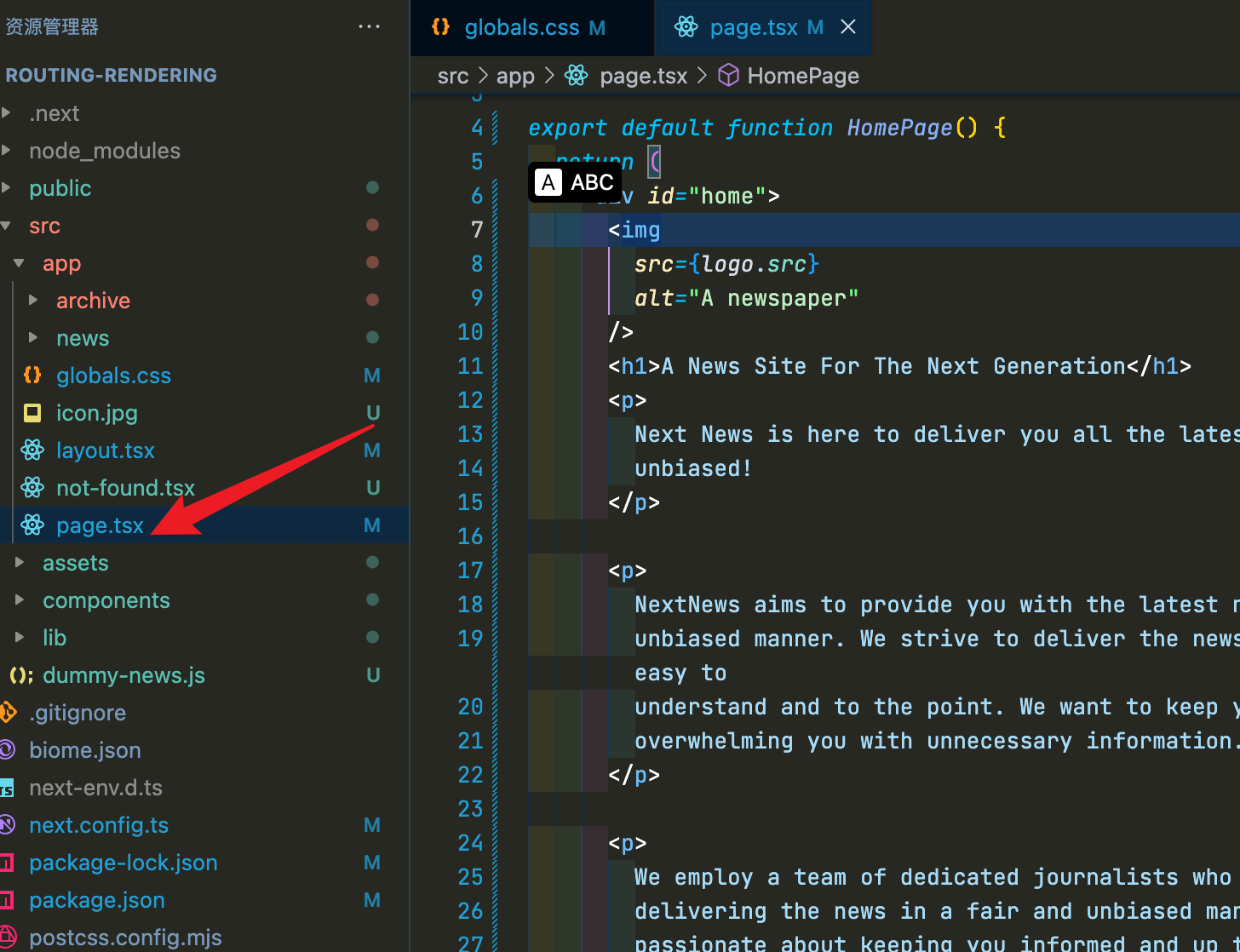The height and width of the screenshot is (952, 1240).
Task: Open dummy-news.js in the file tree
Action: click(x=123, y=675)
